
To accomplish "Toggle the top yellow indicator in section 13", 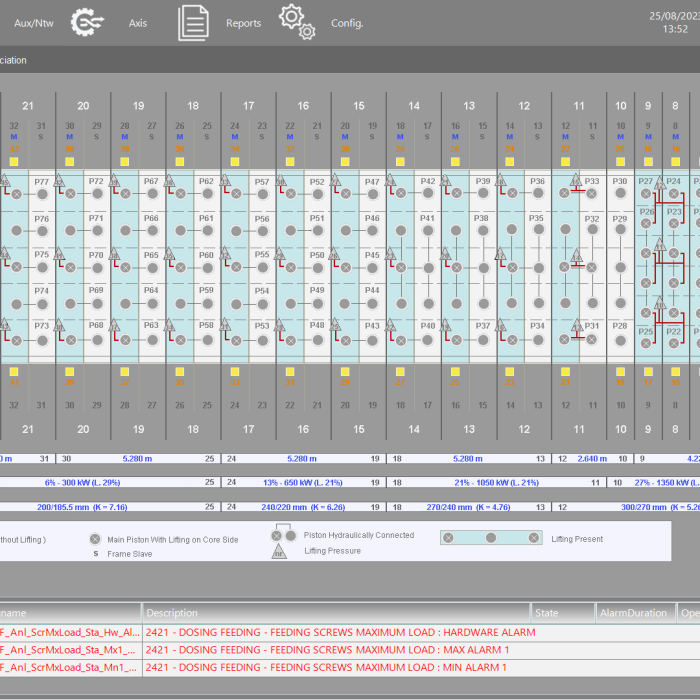I will tap(455, 161).
